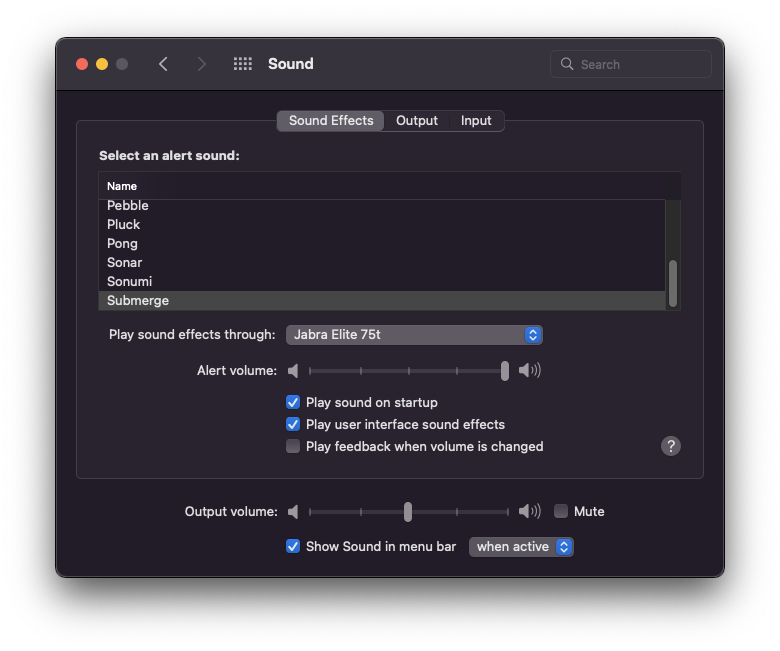
Task: Click the alert sound list scrollbar
Action: click(673, 283)
